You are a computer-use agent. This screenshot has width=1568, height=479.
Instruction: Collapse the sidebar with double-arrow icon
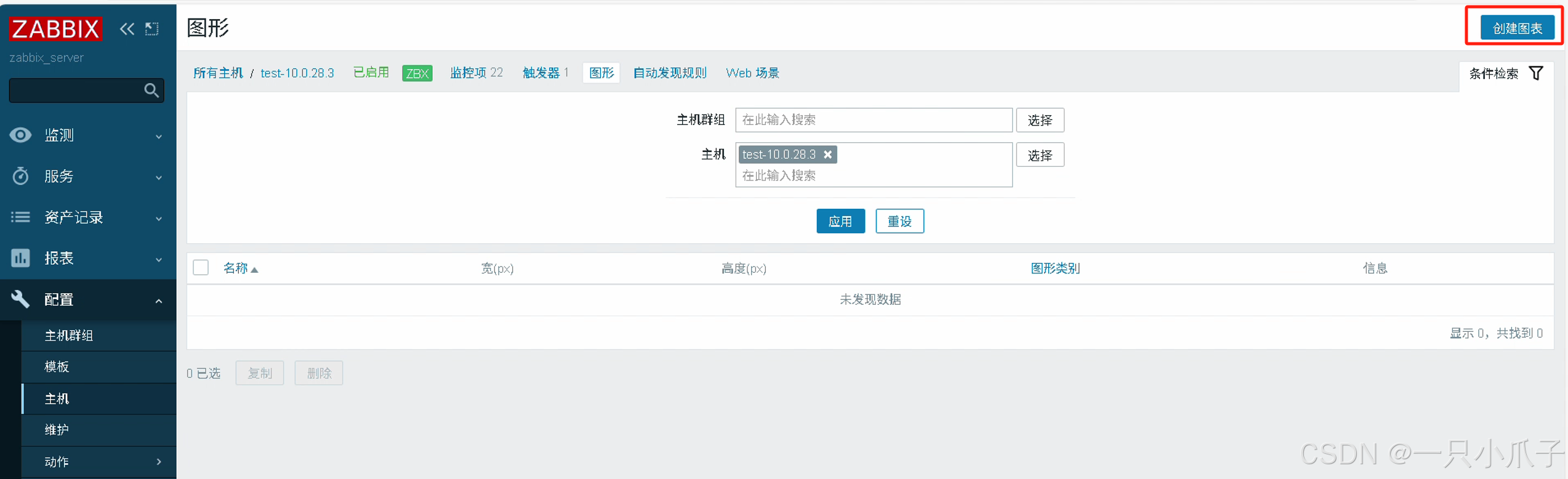pyautogui.click(x=127, y=28)
